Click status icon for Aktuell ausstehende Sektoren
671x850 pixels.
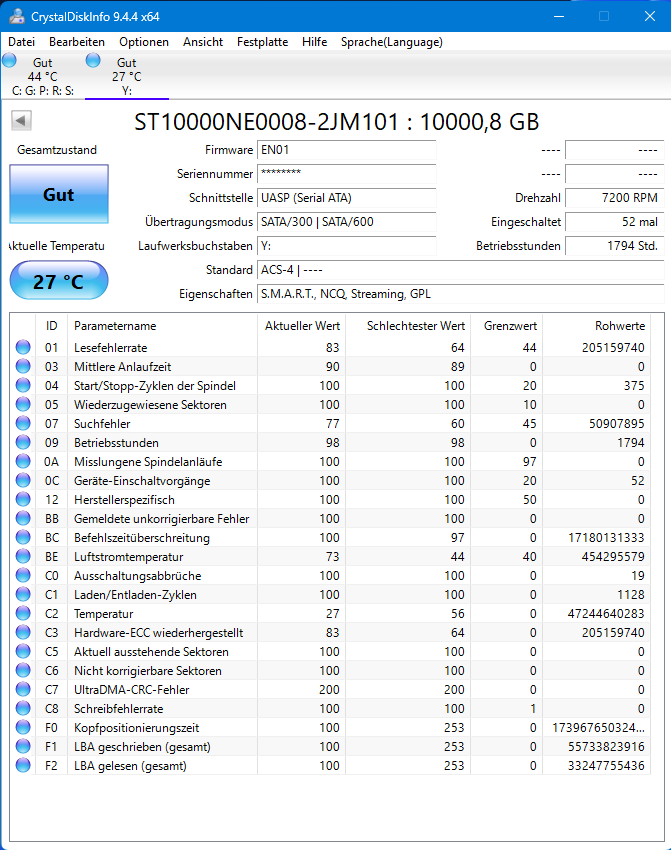tap(23, 651)
